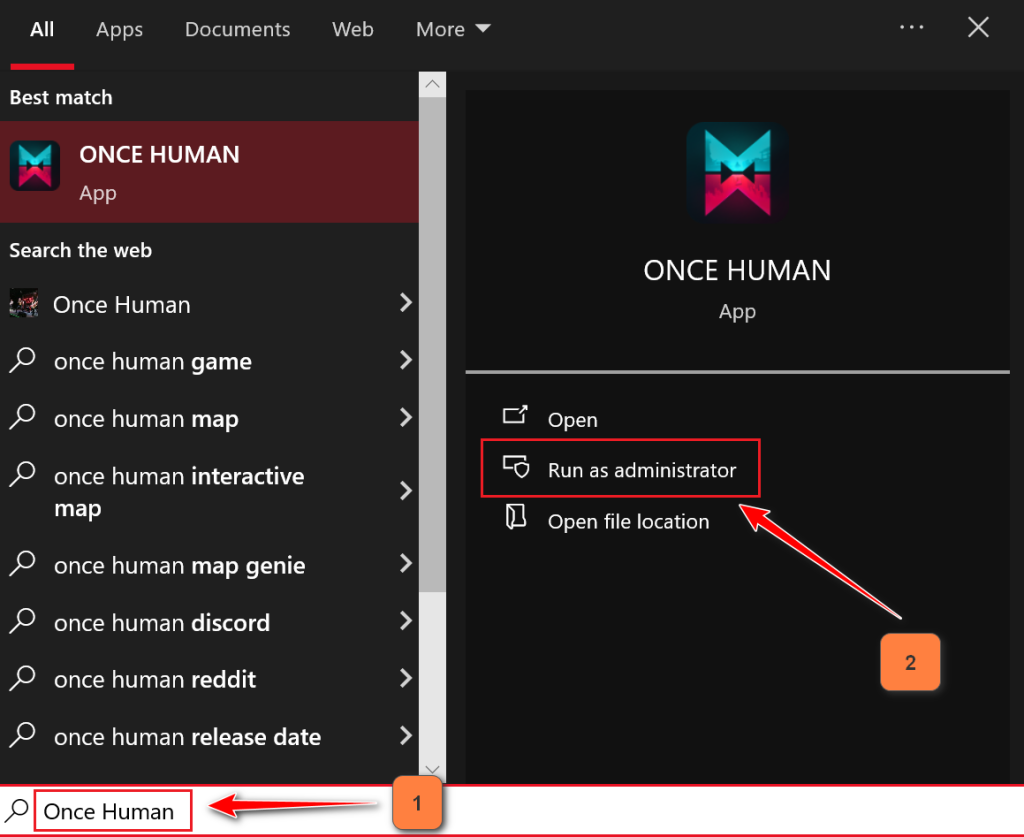Screen dimensions: 1024x837
Task: Expand the More filter dropdown
Action: pos(453,29)
